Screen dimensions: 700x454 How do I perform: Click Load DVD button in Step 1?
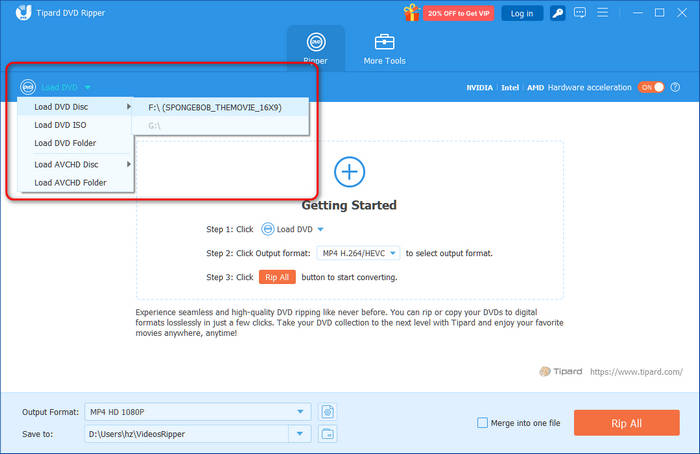point(287,229)
